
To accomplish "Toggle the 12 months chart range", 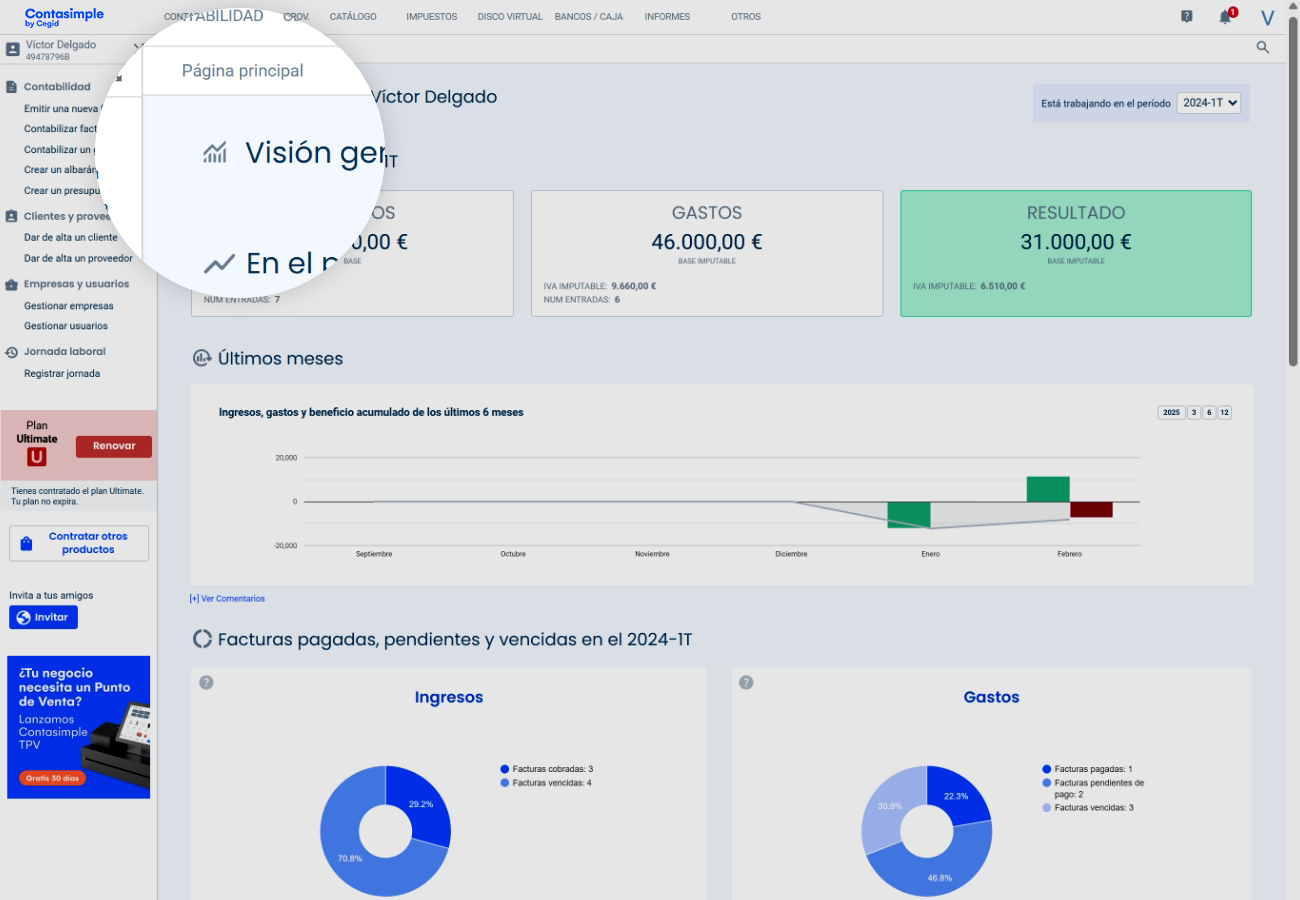I will (x=1224, y=412).
